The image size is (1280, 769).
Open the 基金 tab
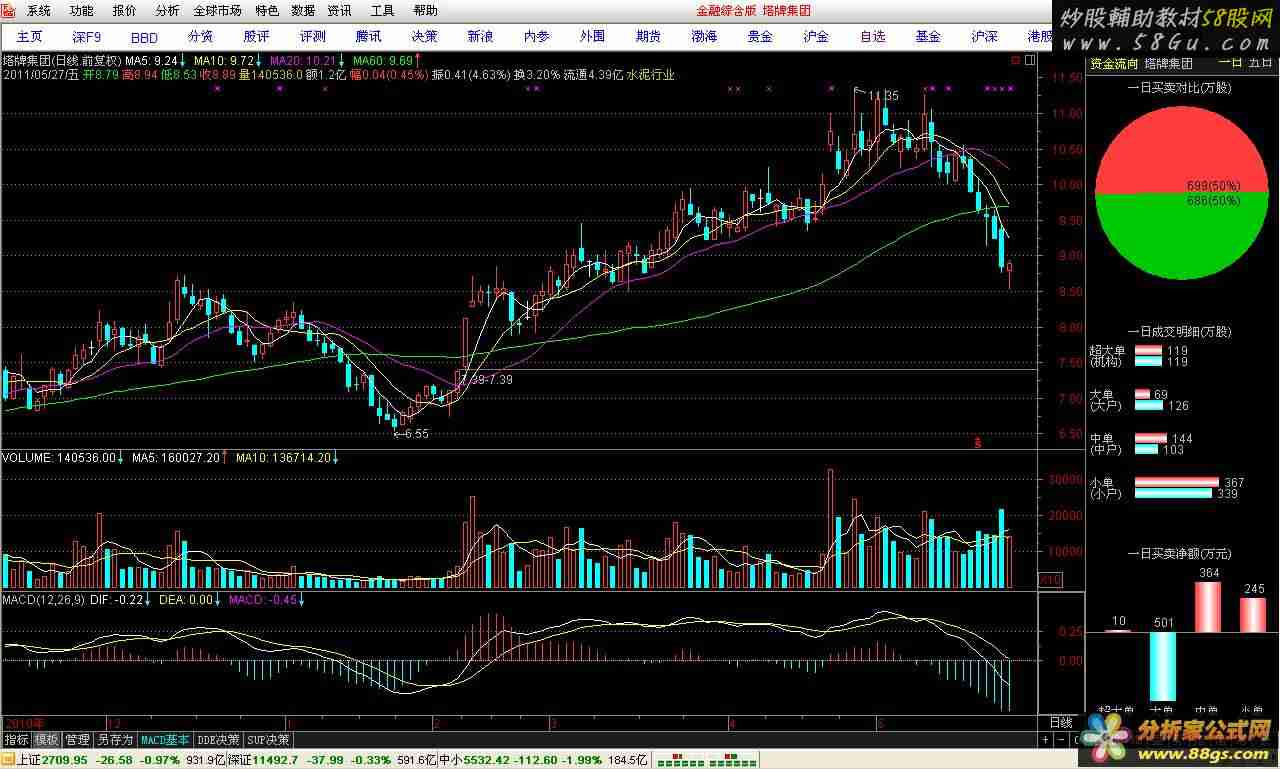pyautogui.click(x=928, y=36)
